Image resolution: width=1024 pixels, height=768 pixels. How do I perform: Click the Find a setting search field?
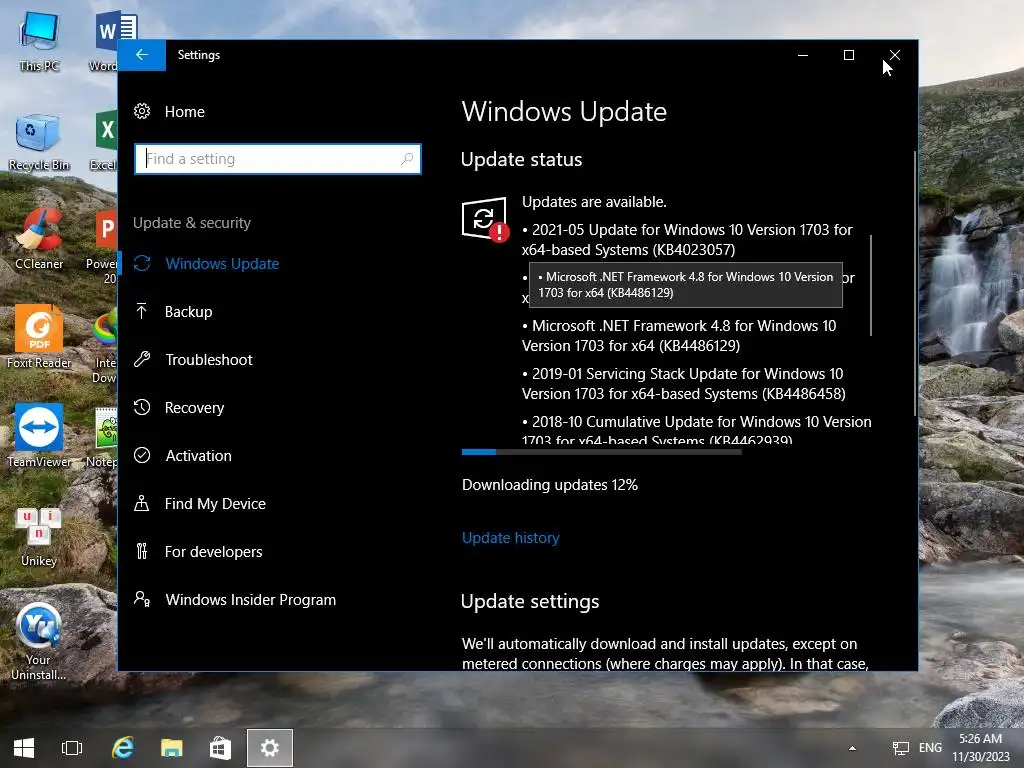click(278, 159)
